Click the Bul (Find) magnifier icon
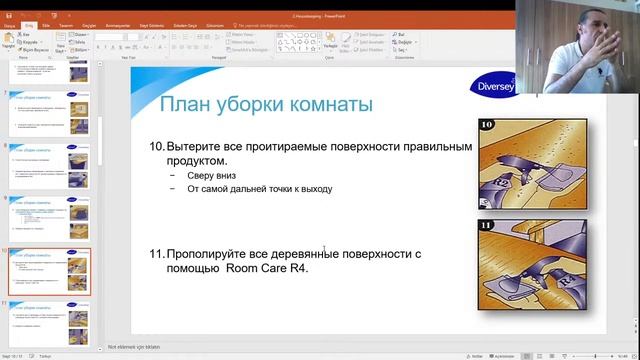Image resolution: width=640 pixels, height=360 pixels. [395, 34]
